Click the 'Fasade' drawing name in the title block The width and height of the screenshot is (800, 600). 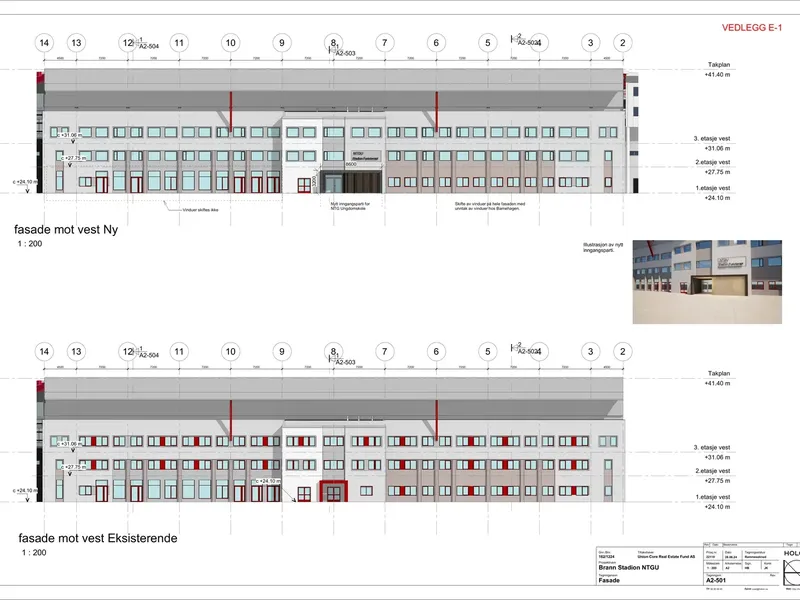(x=609, y=581)
